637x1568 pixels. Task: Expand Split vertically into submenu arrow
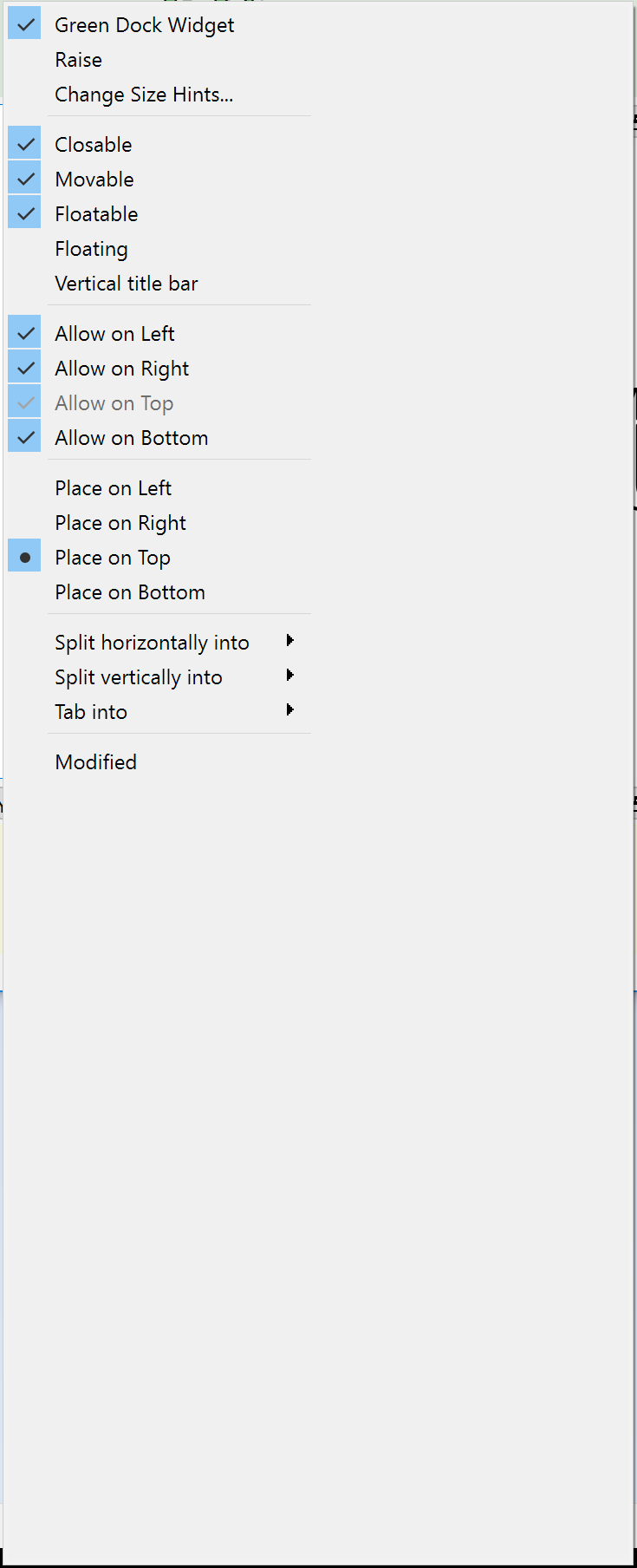(x=289, y=676)
